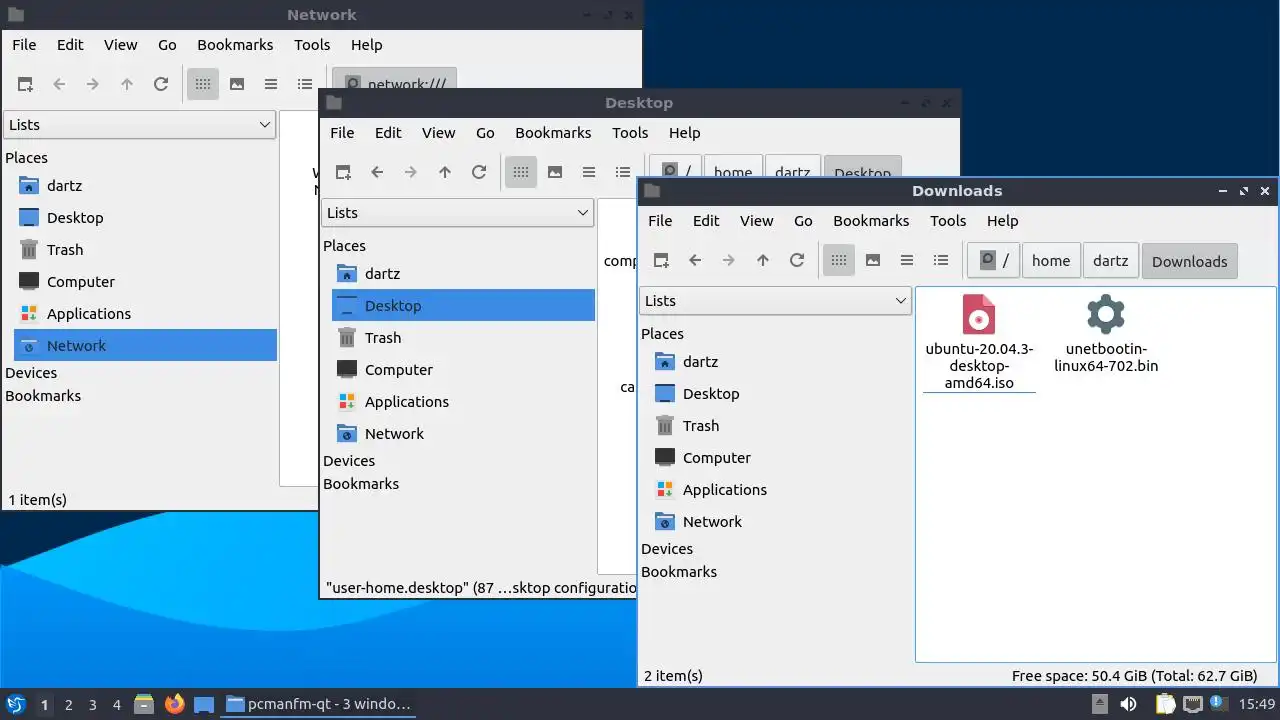The width and height of the screenshot is (1280, 720).
Task: Click the Downloads breadcrumb button
Action: click(1189, 261)
